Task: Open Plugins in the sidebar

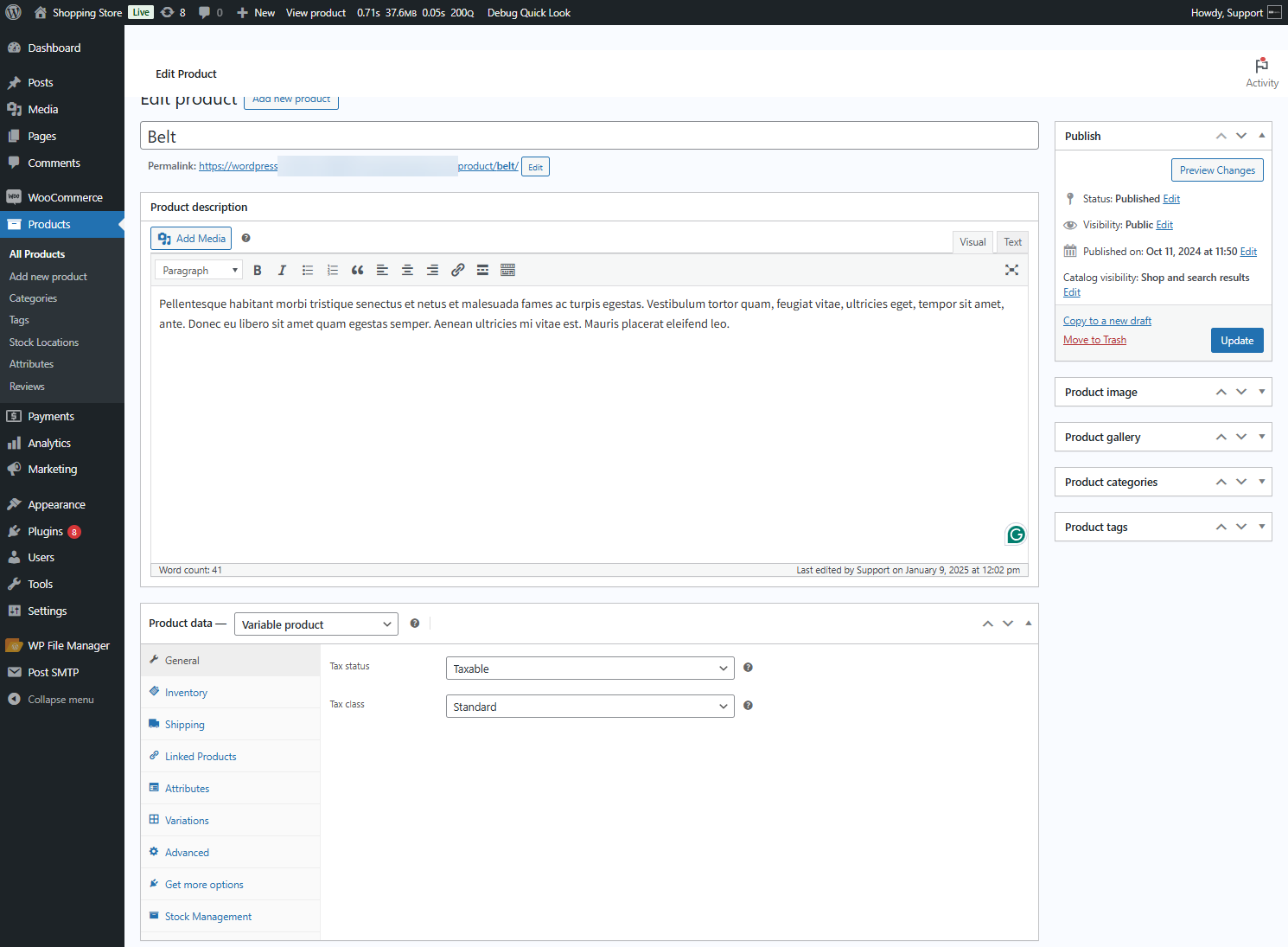Action: tap(62, 531)
